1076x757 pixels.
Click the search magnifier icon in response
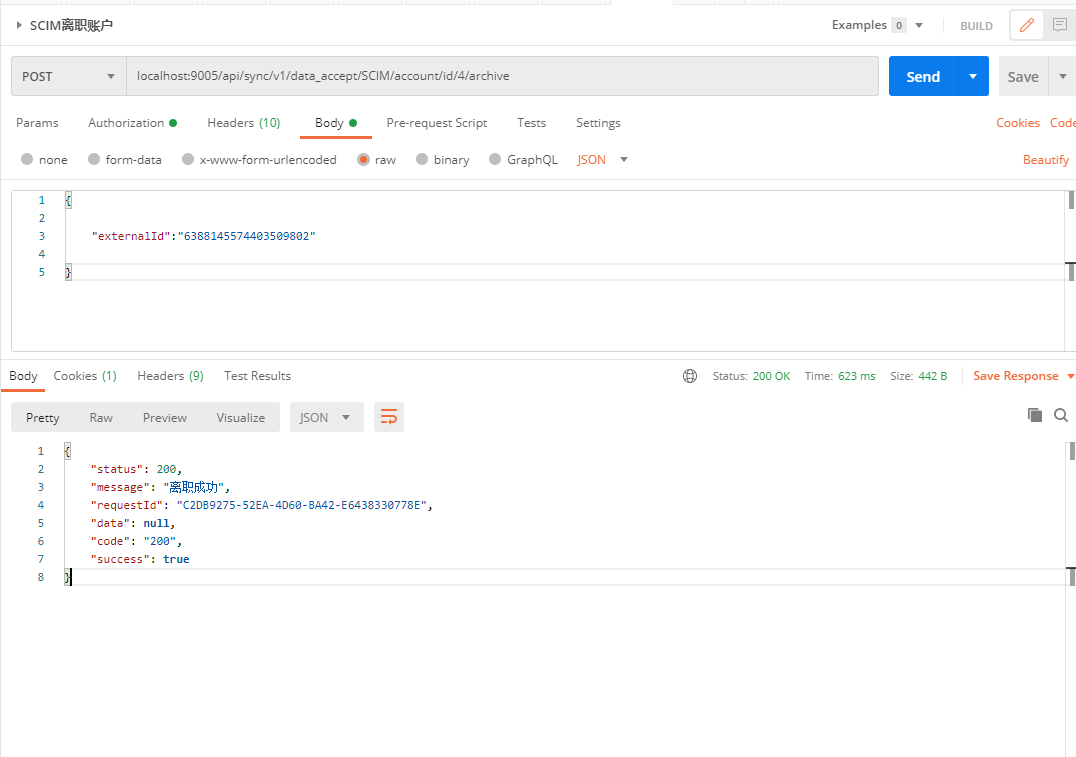click(x=1061, y=415)
